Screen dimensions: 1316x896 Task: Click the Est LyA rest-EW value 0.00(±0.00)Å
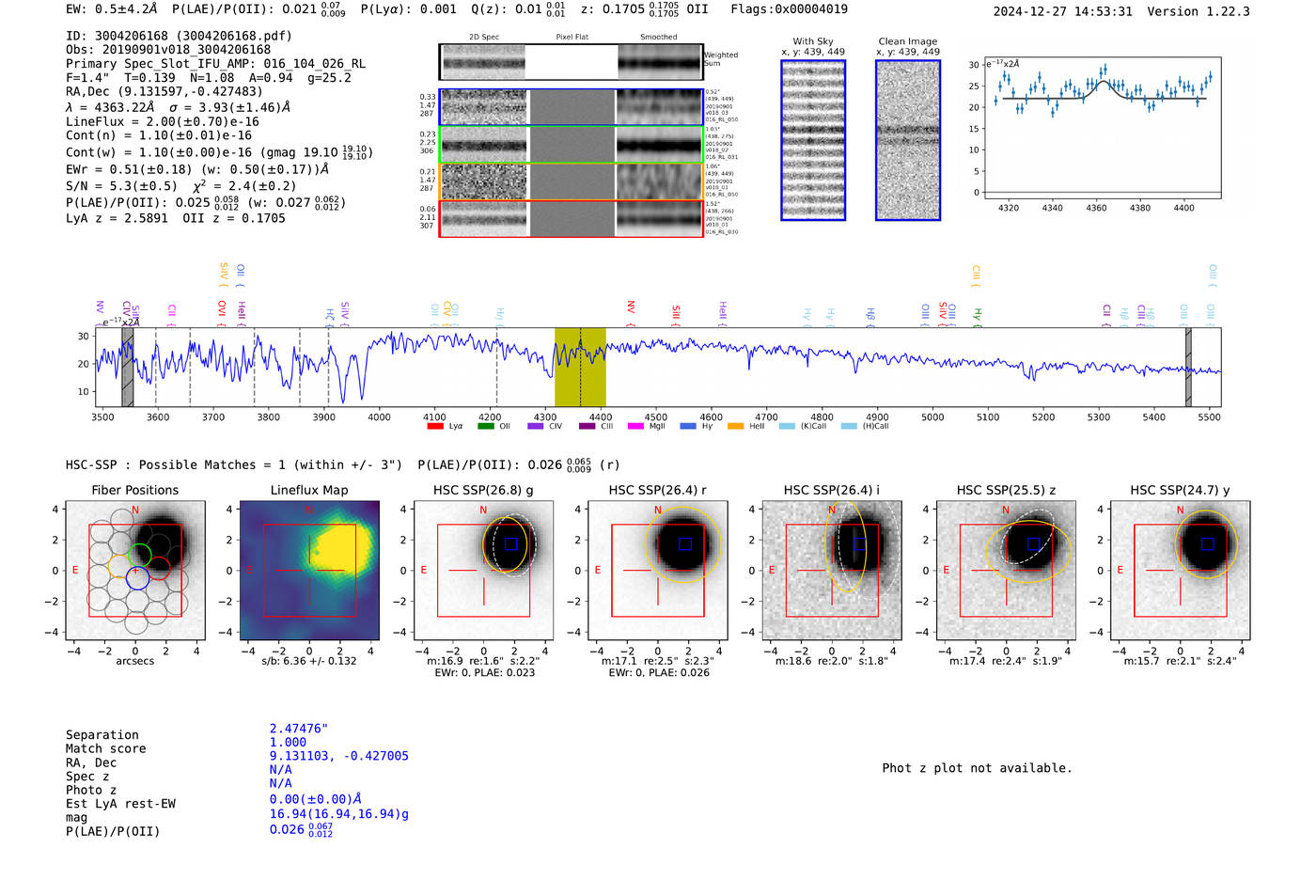(316, 799)
